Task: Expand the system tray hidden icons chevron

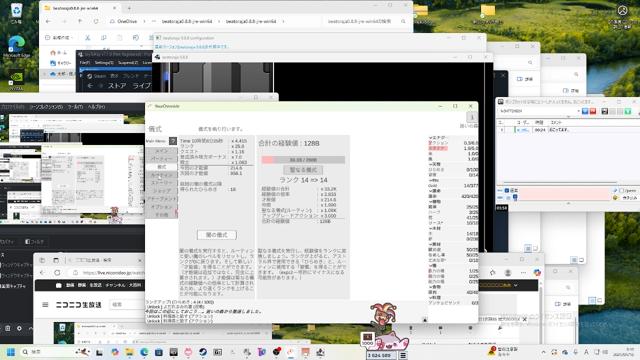Action: click(543, 352)
